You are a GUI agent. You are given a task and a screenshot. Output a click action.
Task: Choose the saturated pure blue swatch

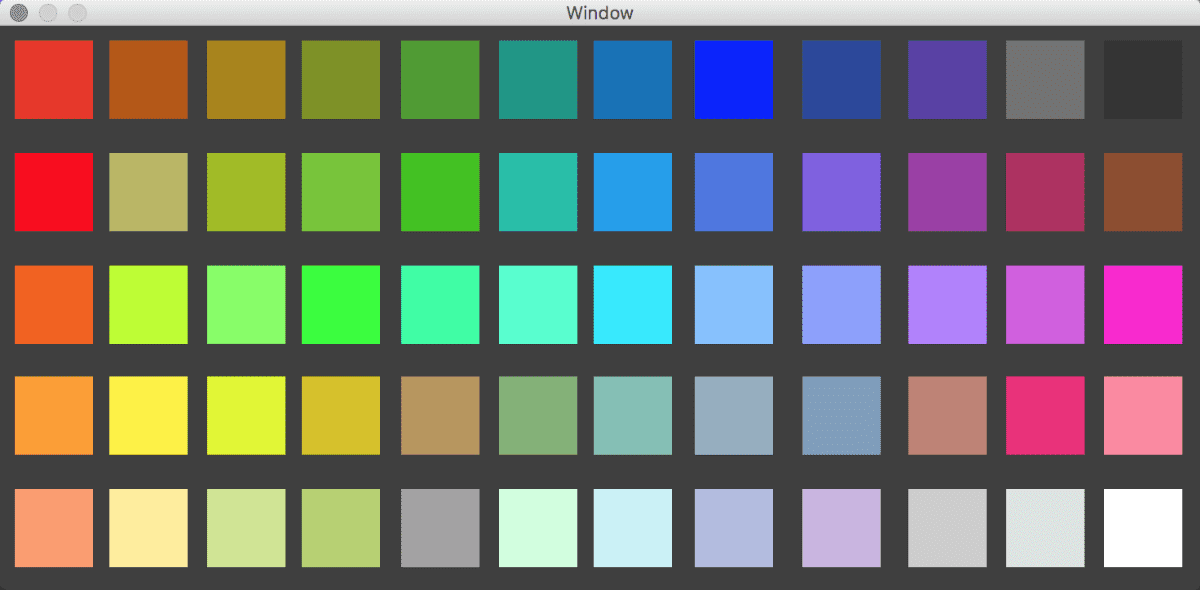point(734,80)
